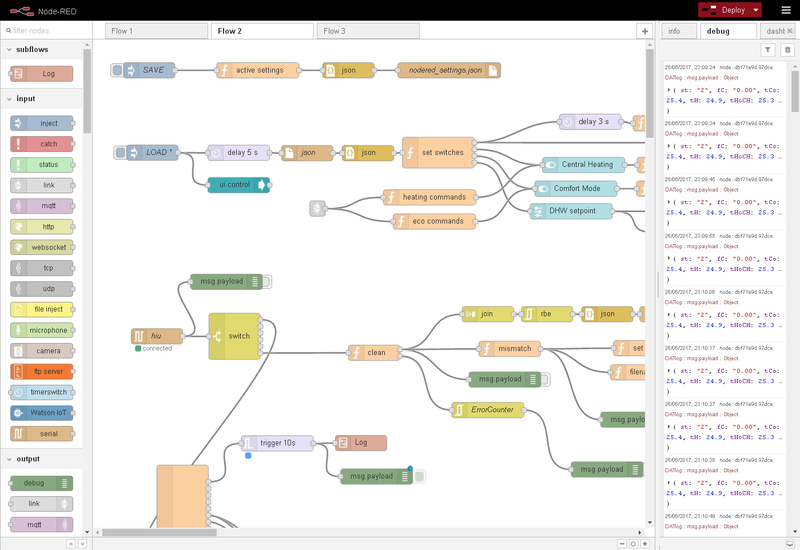
Task: Expand the first debug message object at 23:09:24
Action: point(668,90)
